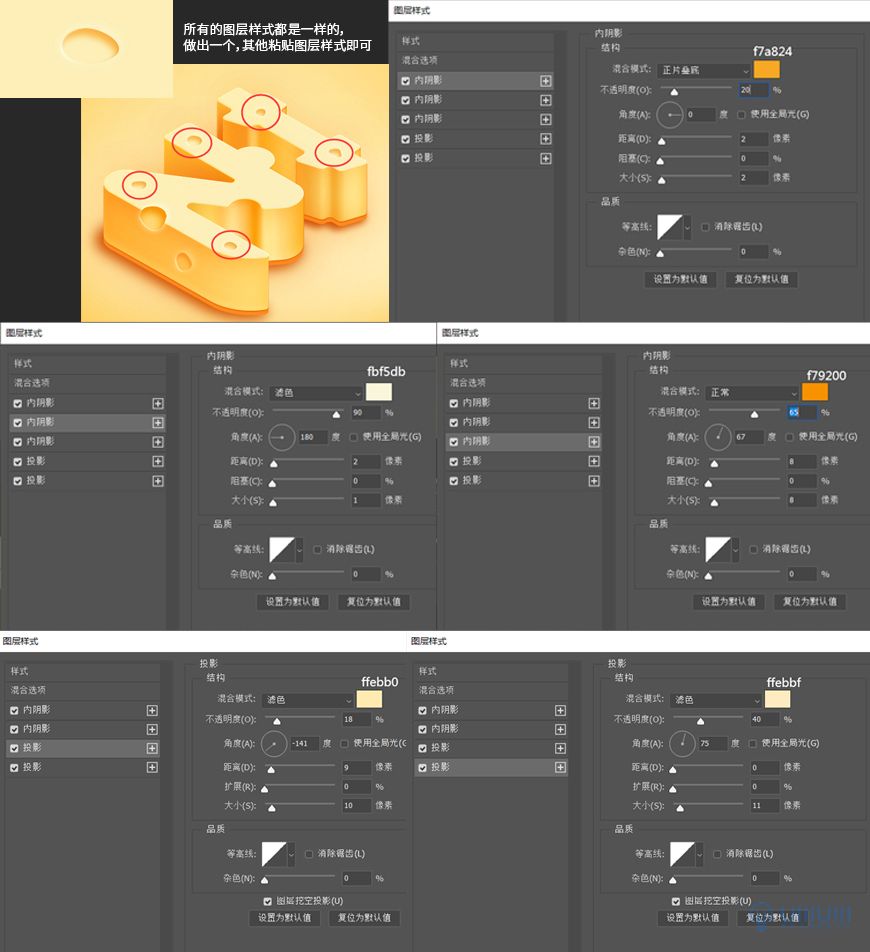870x952 pixels.
Task: Click the contour thumbnail in the ffebbf 投影 panel
Action: click(682, 854)
